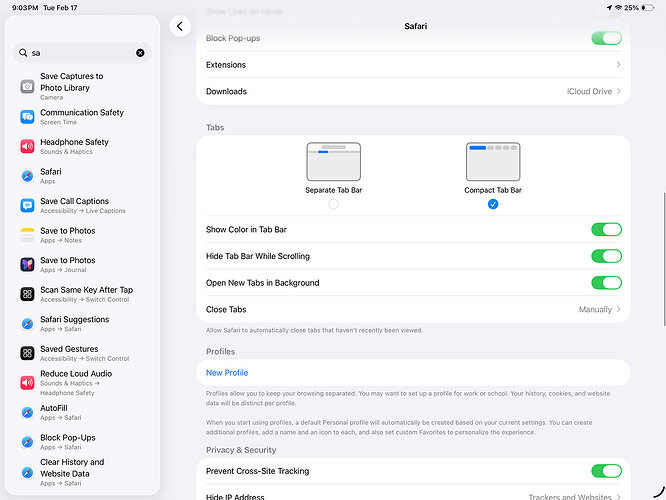The height and width of the screenshot is (500, 666).
Task: Select the Compact Tab Bar checked radio
Action: [493, 204]
